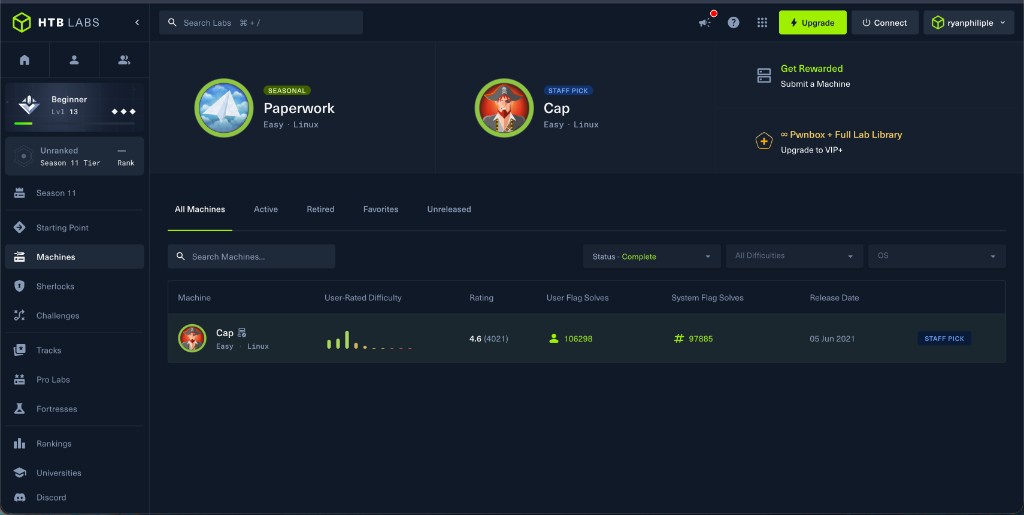Viewport: 1024px width, 515px height.
Task: Open the single-user profile icon tab
Action: tap(74, 60)
